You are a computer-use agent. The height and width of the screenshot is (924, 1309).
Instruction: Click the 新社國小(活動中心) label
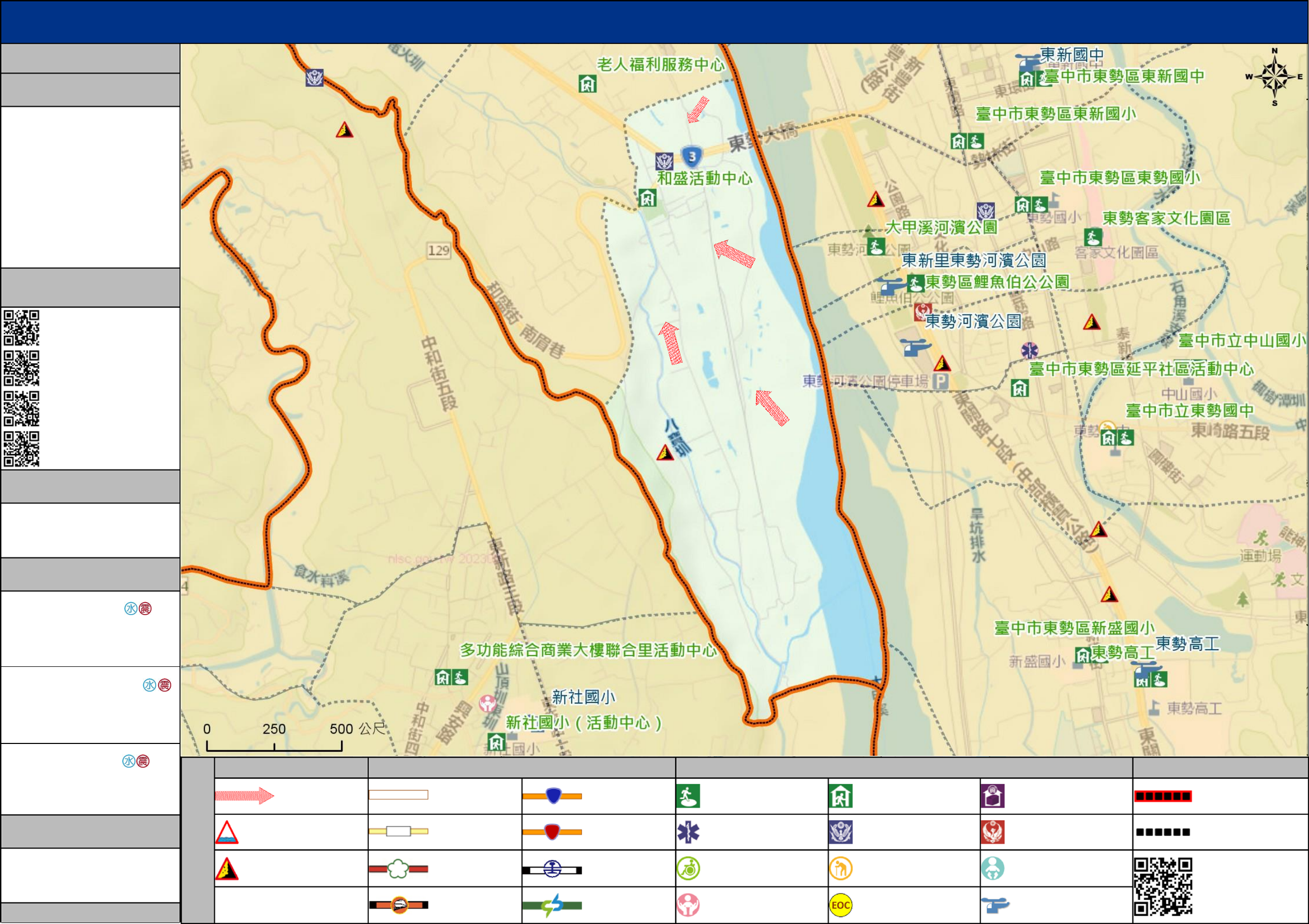584,723
